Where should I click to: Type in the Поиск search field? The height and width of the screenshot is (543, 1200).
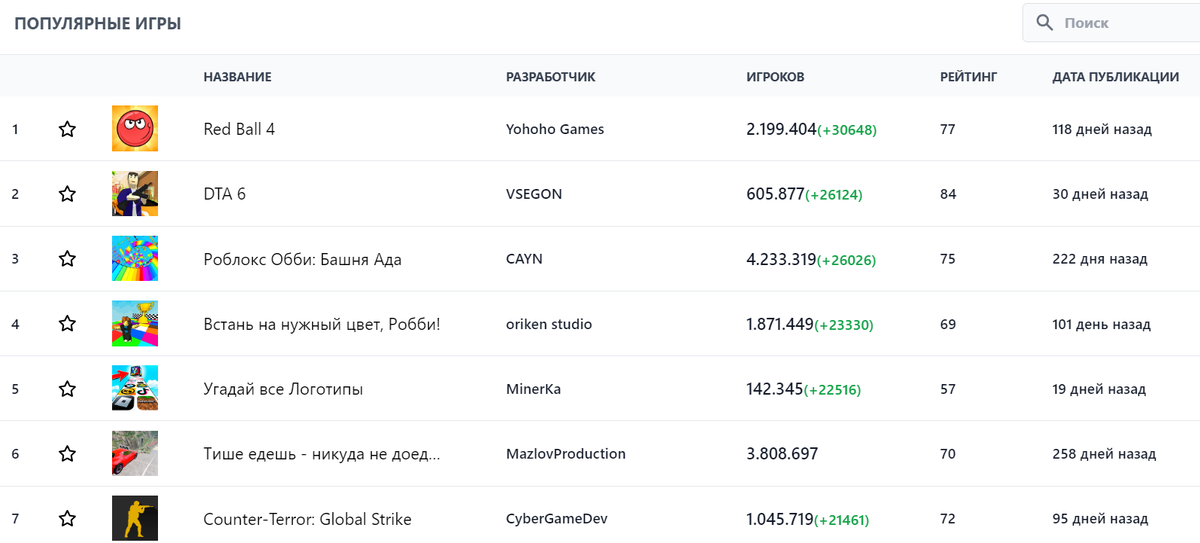coord(1125,23)
